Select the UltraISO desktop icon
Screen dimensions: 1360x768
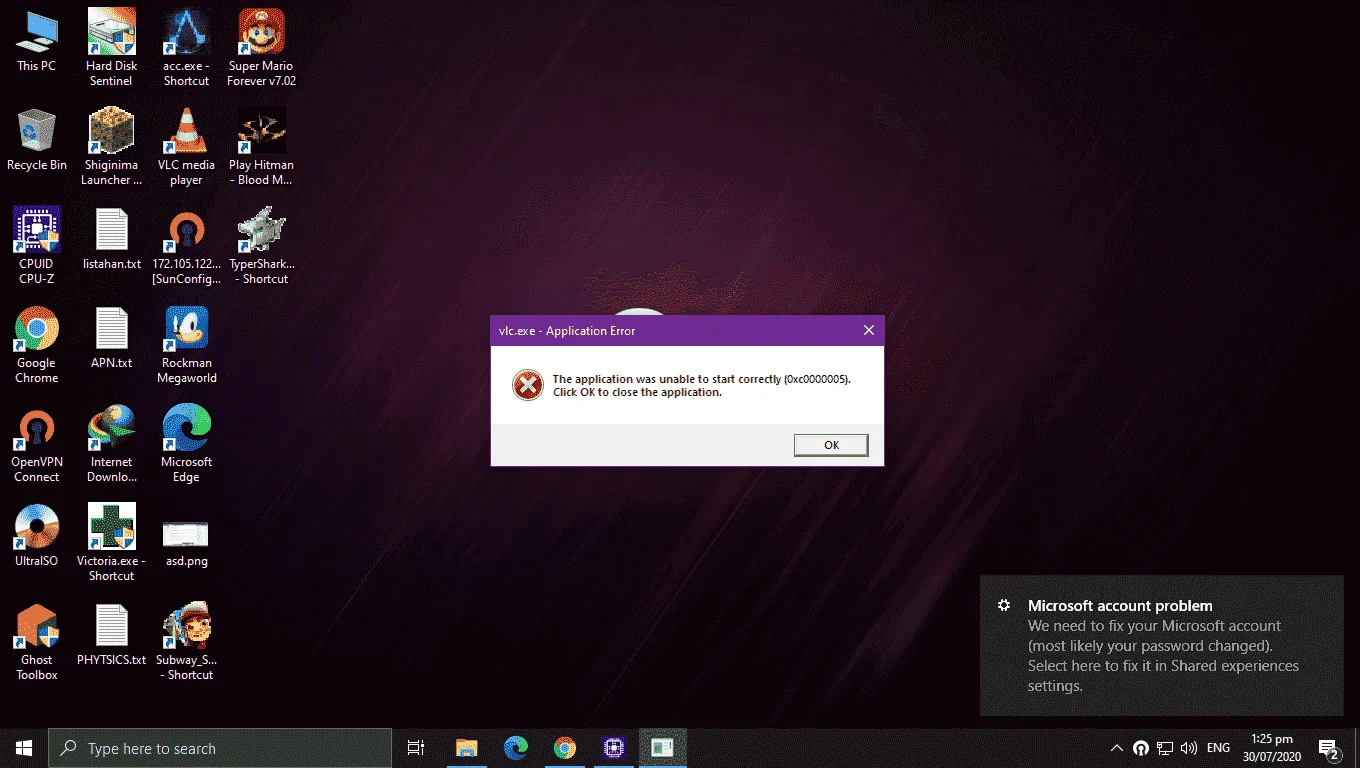(37, 536)
